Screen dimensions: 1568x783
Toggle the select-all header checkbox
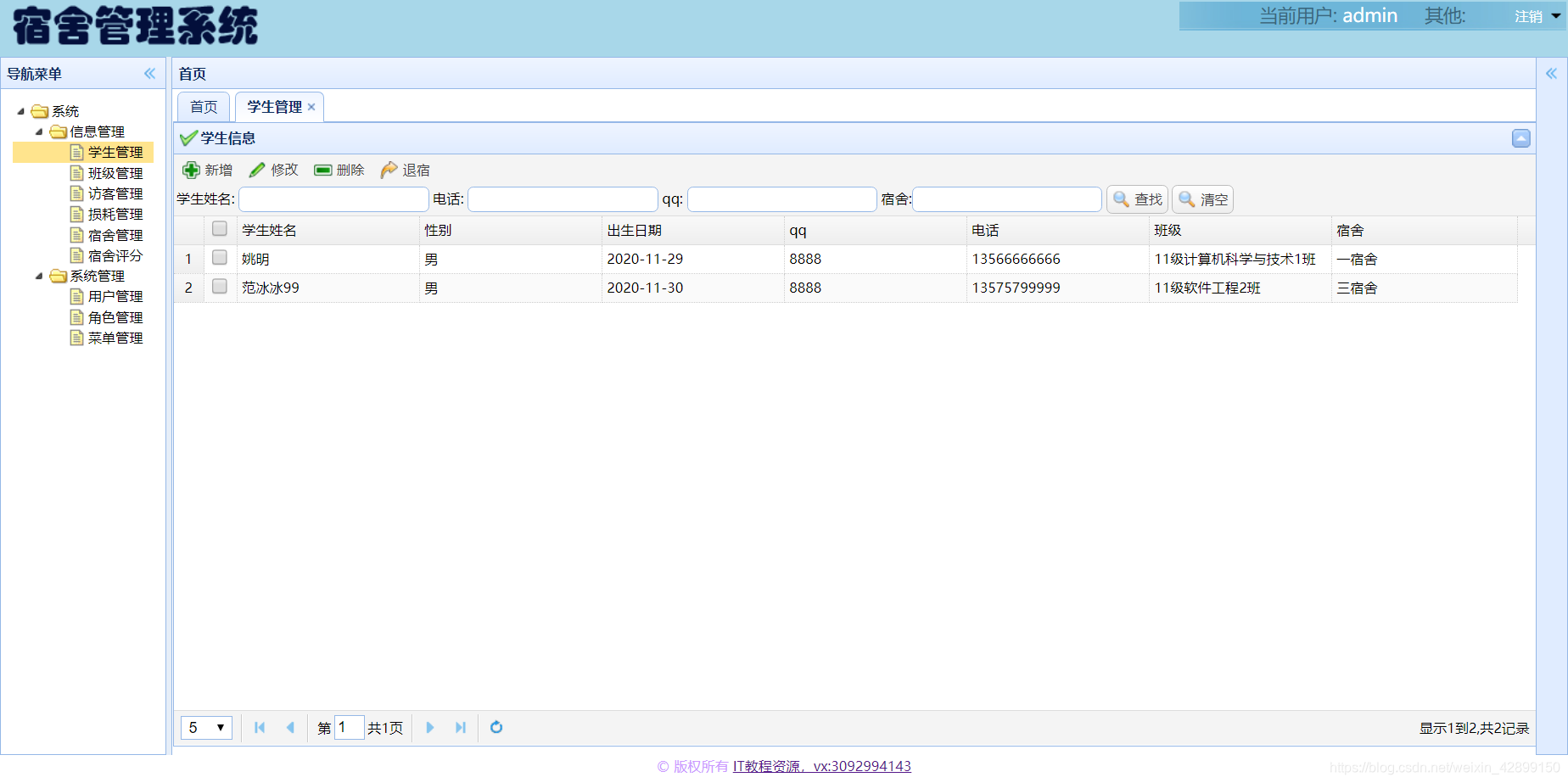click(220, 229)
